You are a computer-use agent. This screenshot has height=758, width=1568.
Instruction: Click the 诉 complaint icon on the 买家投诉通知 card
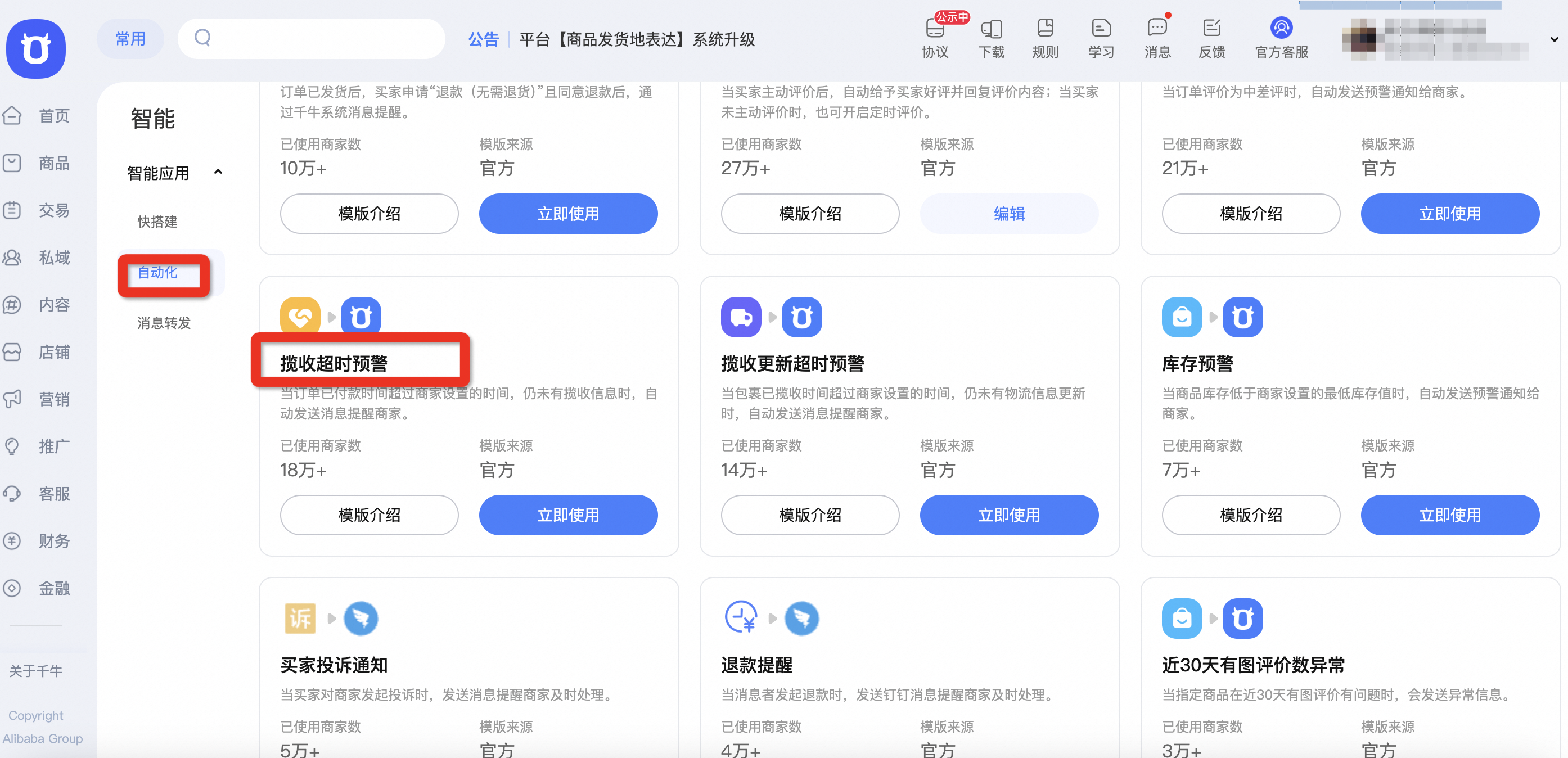(x=300, y=618)
